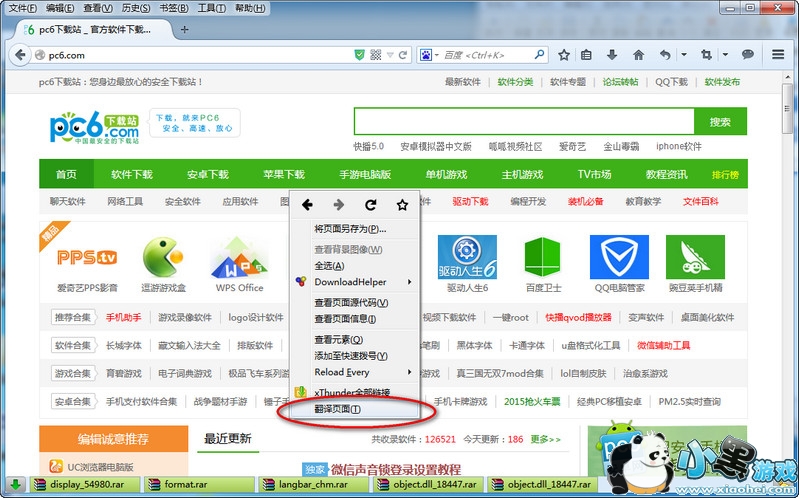Bookmark this page with the star icon
The image size is (799, 498).
point(564,55)
